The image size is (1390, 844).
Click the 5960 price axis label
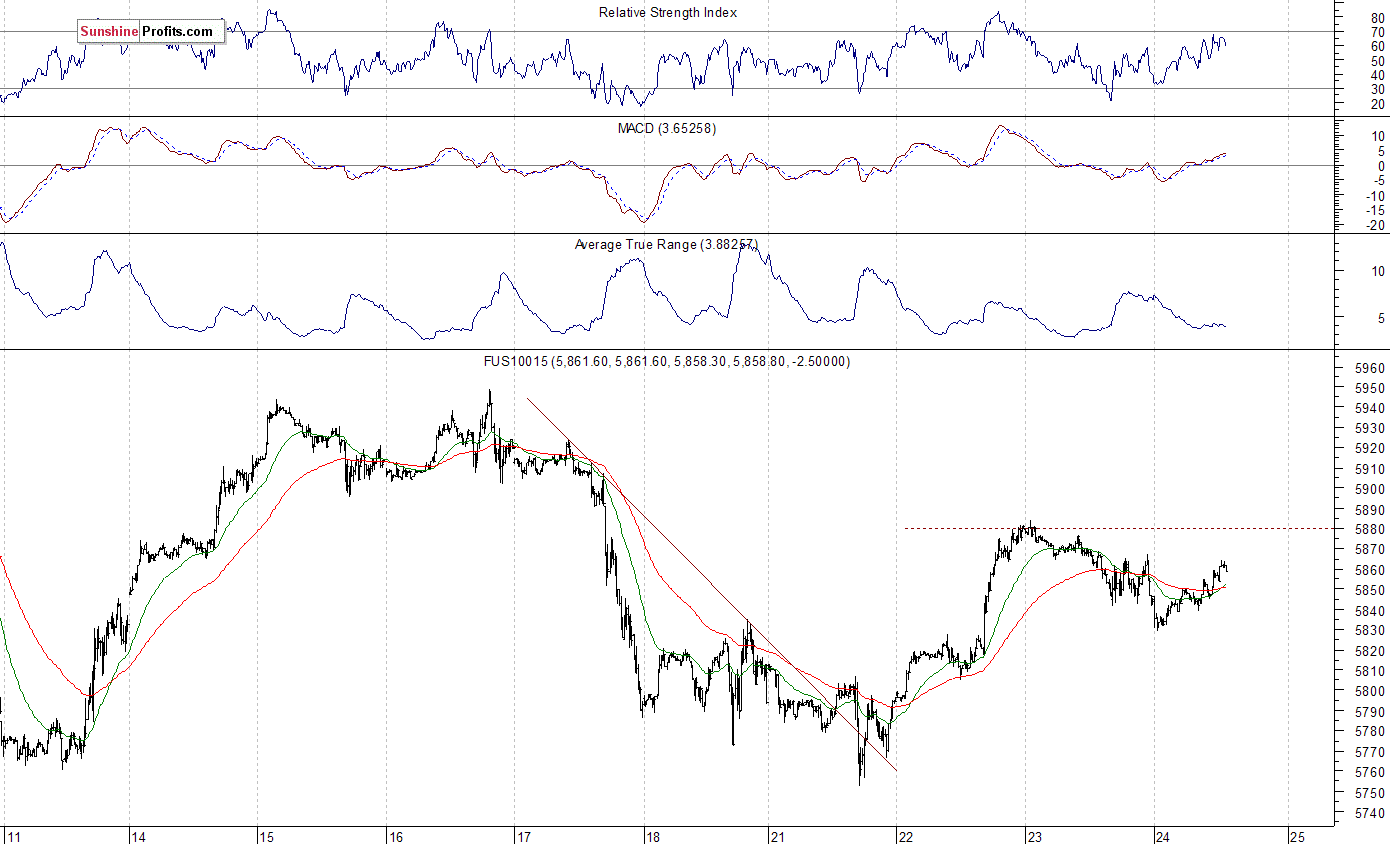(1371, 368)
